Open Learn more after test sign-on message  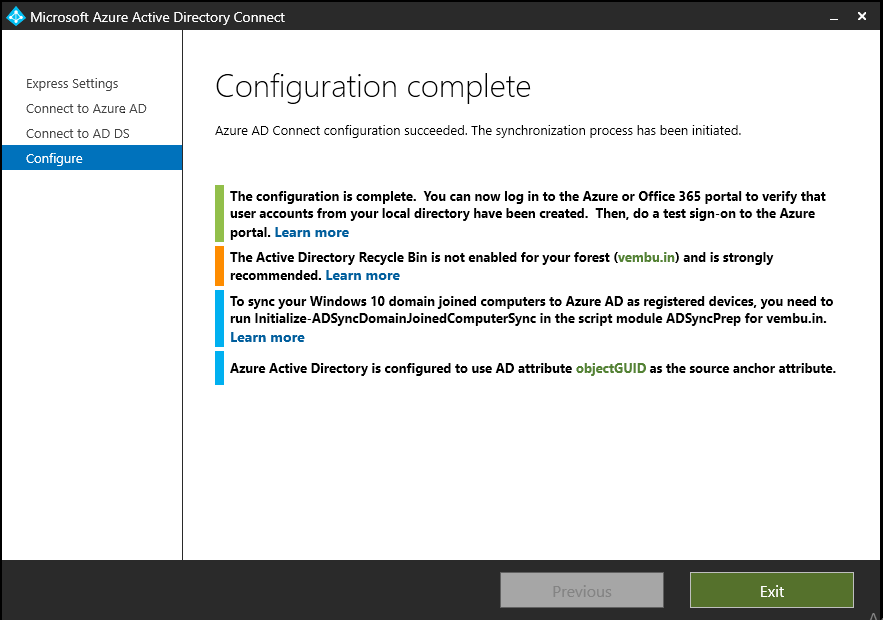(x=312, y=233)
